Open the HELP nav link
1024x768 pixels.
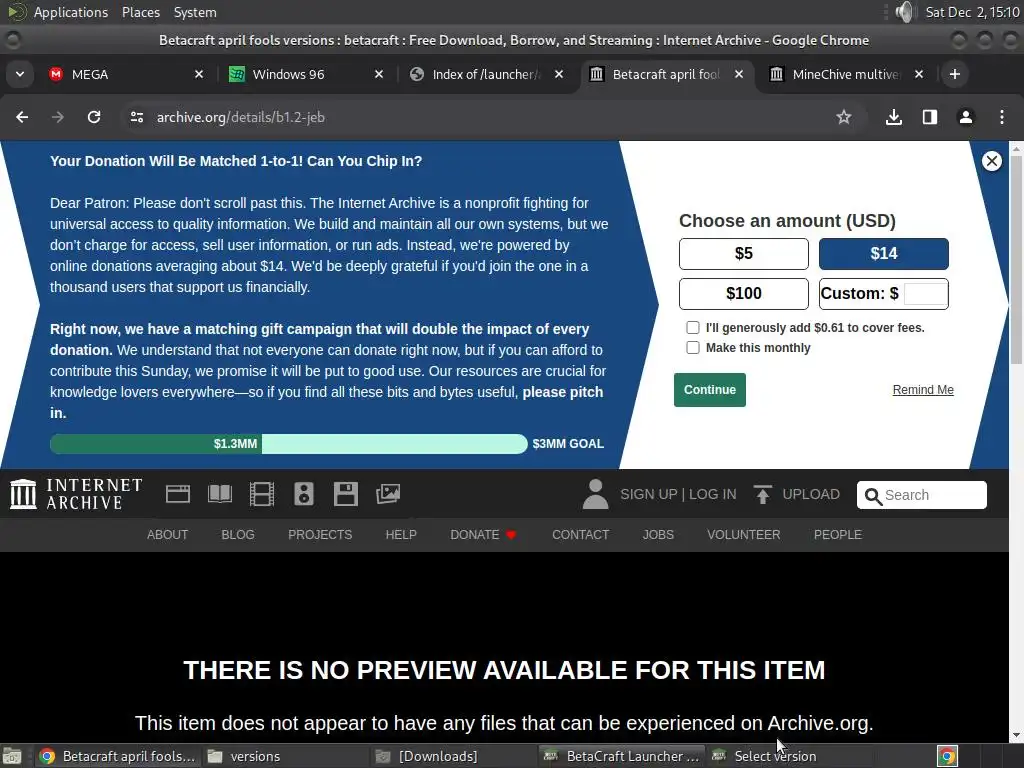pyautogui.click(x=401, y=535)
